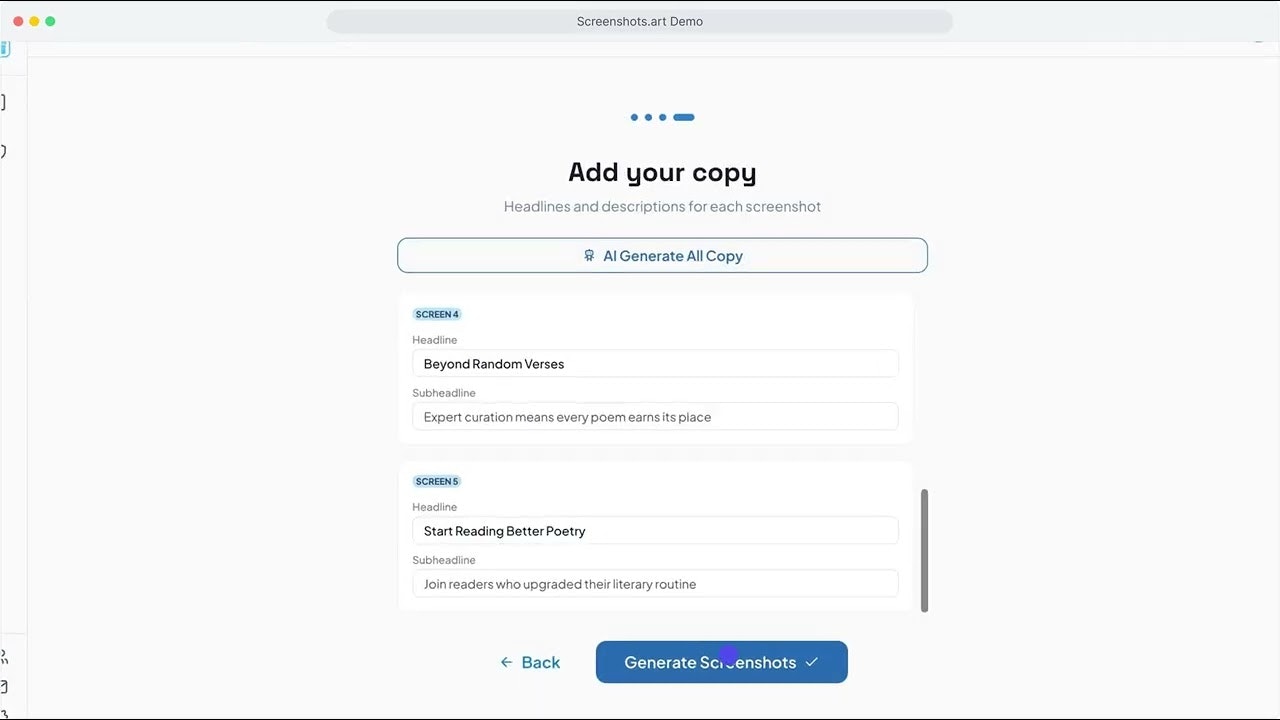Screen dimensions: 1280x720
Task: Select the Screen 5 Subheadline input
Action: [655, 584]
